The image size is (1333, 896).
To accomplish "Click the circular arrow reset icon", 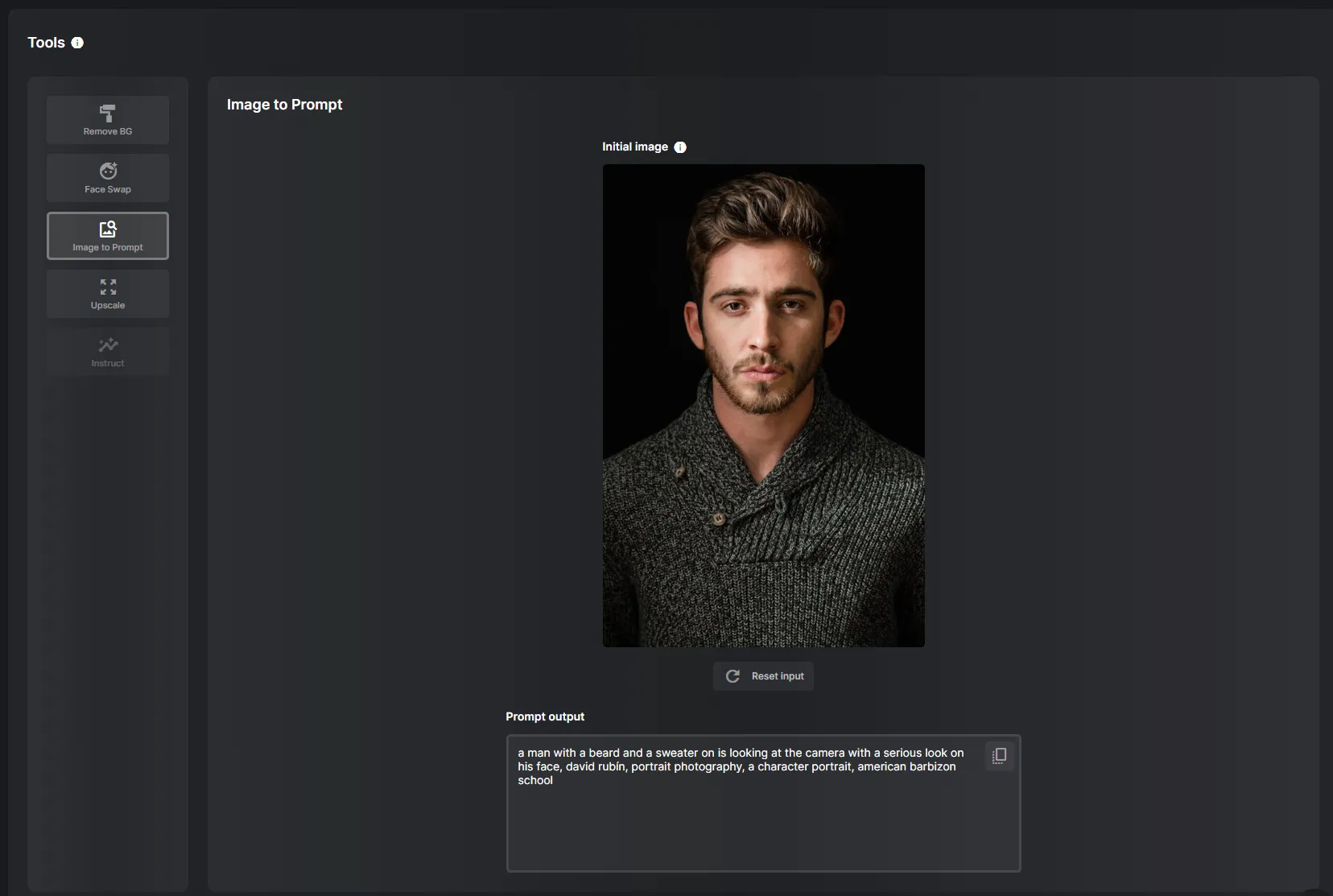I will click(733, 676).
